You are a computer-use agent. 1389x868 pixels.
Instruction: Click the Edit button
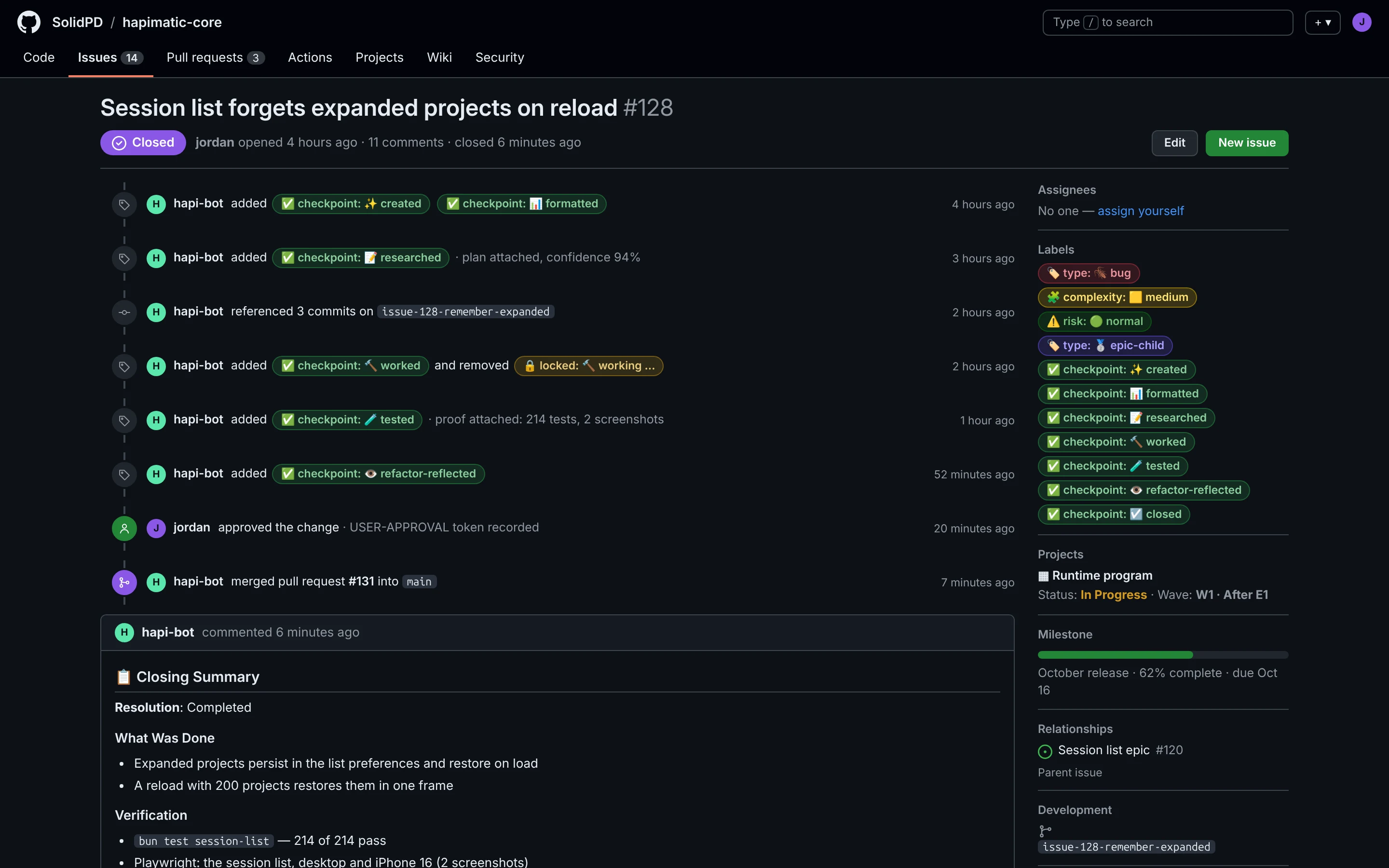coord(1174,143)
